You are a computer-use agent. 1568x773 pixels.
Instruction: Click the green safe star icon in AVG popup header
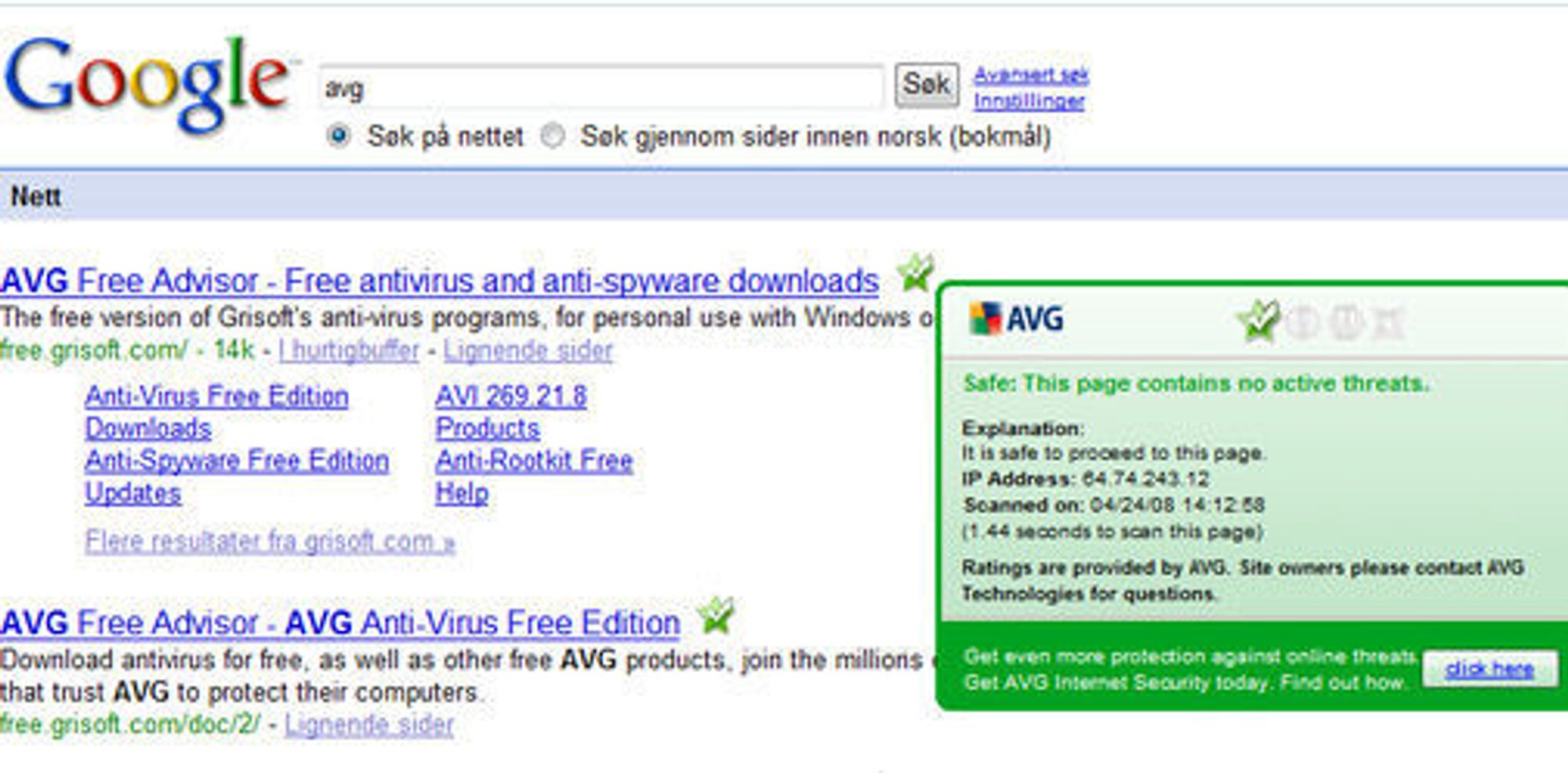[1258, 321]
